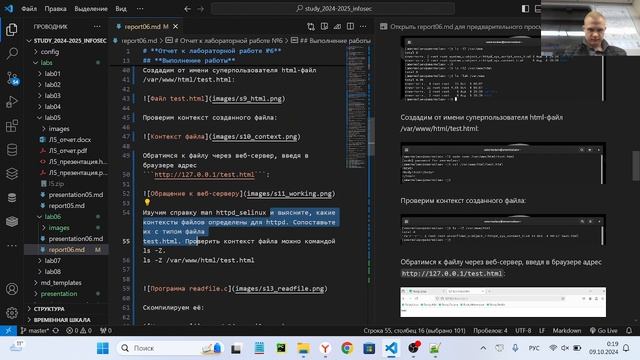Viewport: 640px width, 360px height.
Task: Open presentation06.md file
Action: (76, 238)
